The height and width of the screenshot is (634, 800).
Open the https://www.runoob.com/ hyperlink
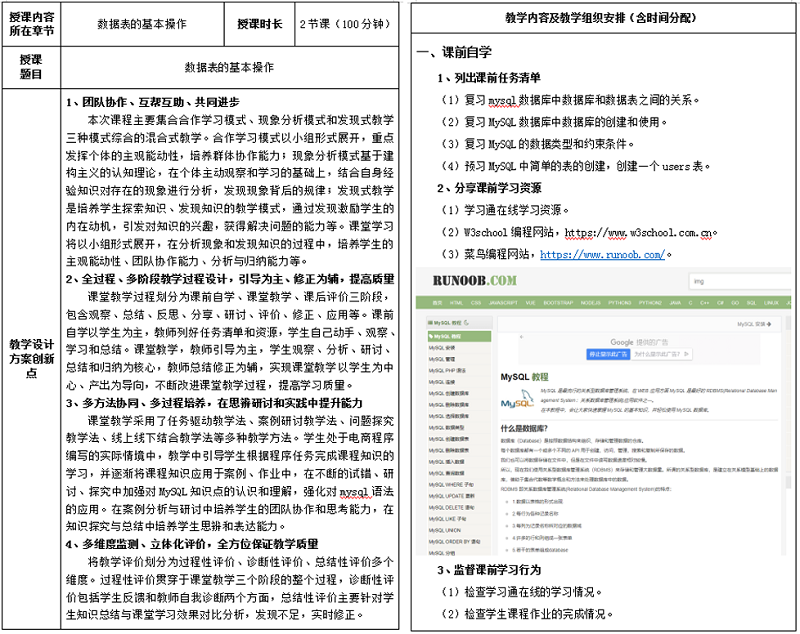click(602, 255)
